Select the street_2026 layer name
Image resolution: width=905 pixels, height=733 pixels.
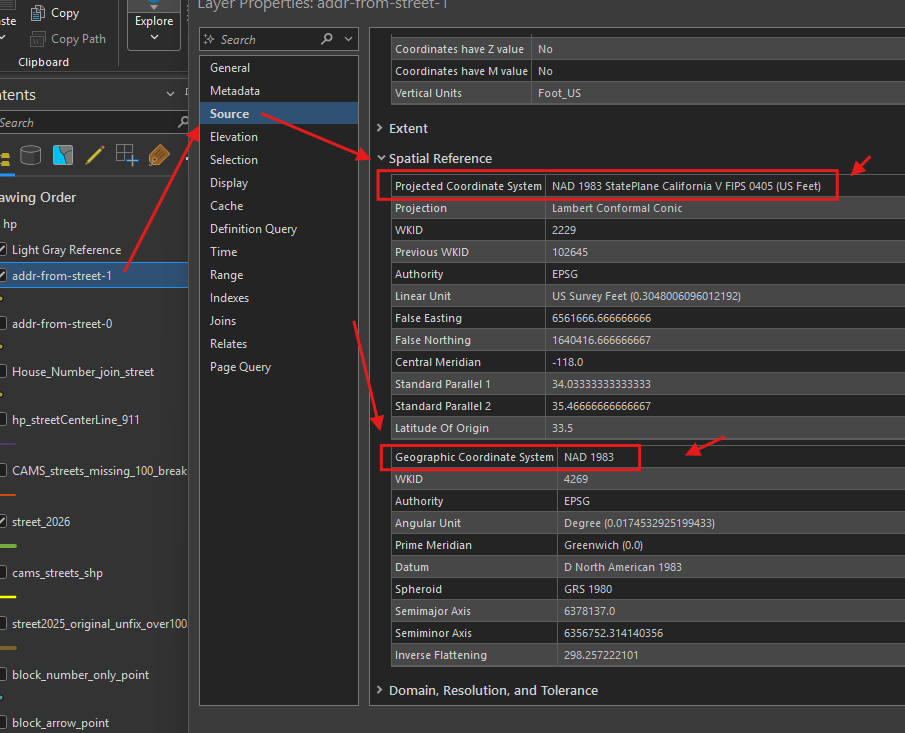coord(41,522)
